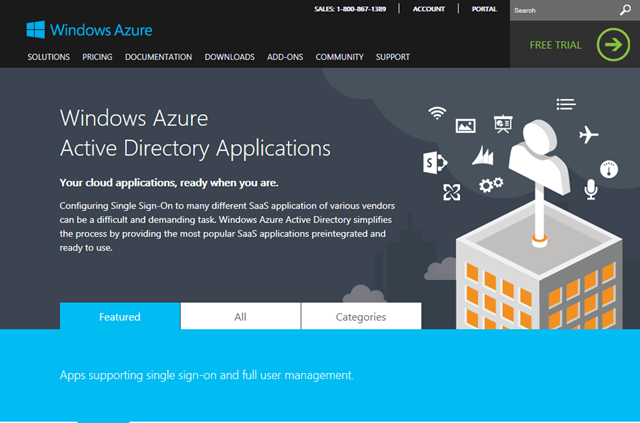This screenshot has width=640, height=423.
Task: Open the Portal link
Action: [x=484, y=9]
